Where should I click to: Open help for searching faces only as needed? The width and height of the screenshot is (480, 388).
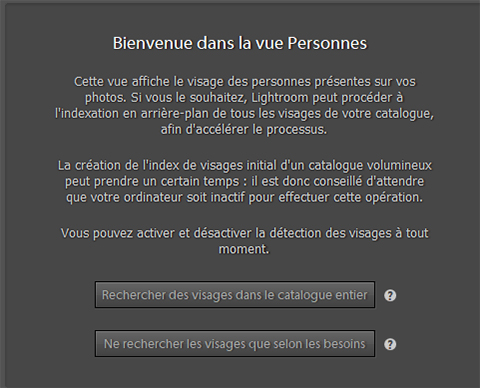tap(390, 344)
